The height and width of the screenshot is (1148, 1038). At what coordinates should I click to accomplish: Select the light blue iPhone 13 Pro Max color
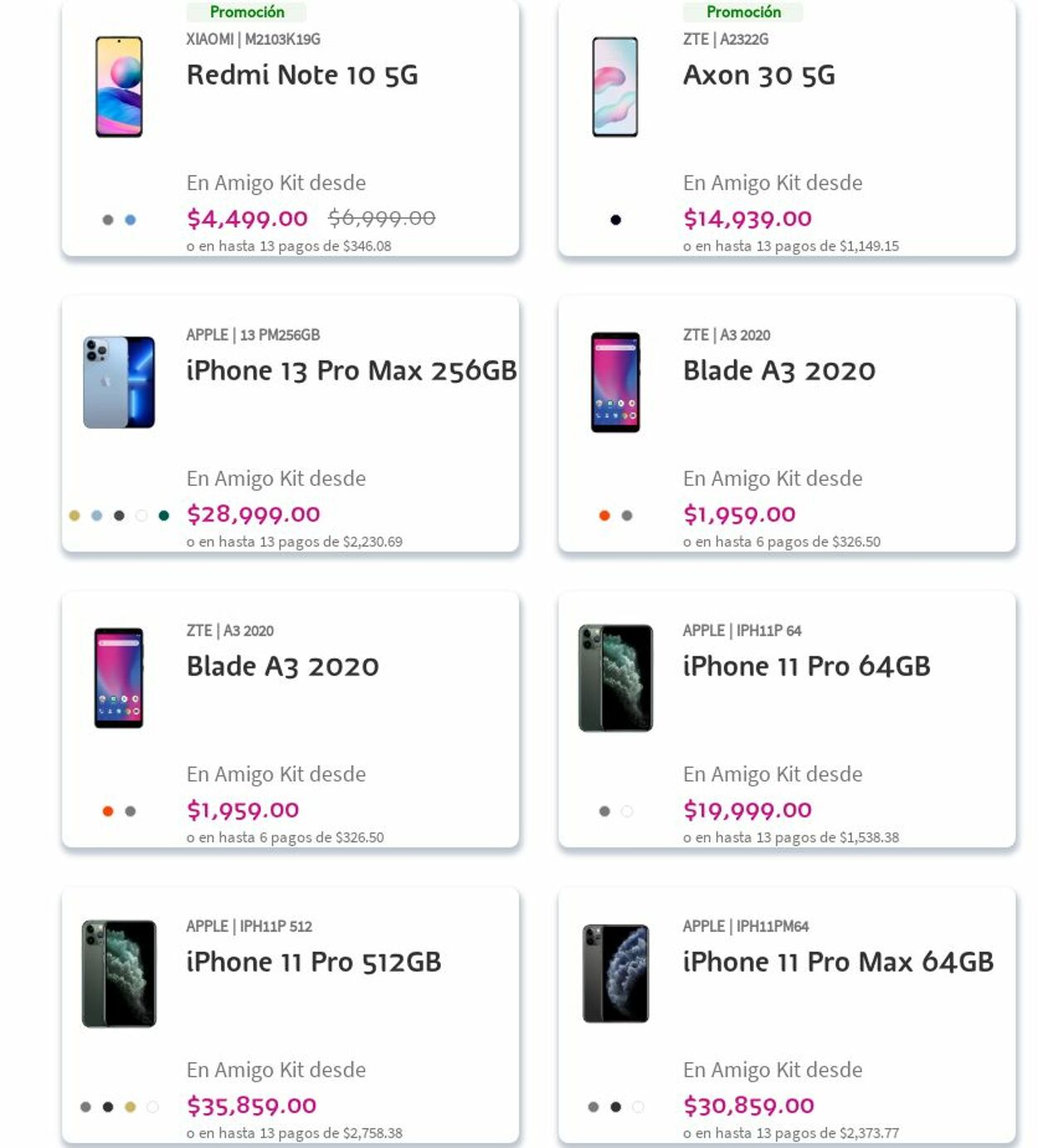coord(97,516)
